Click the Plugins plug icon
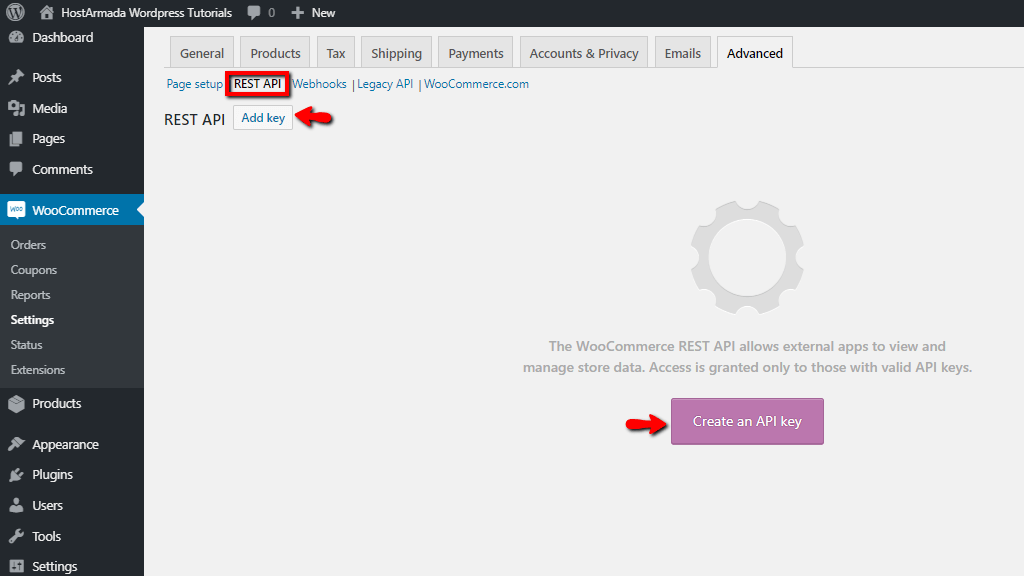 [x=16, y=475]
